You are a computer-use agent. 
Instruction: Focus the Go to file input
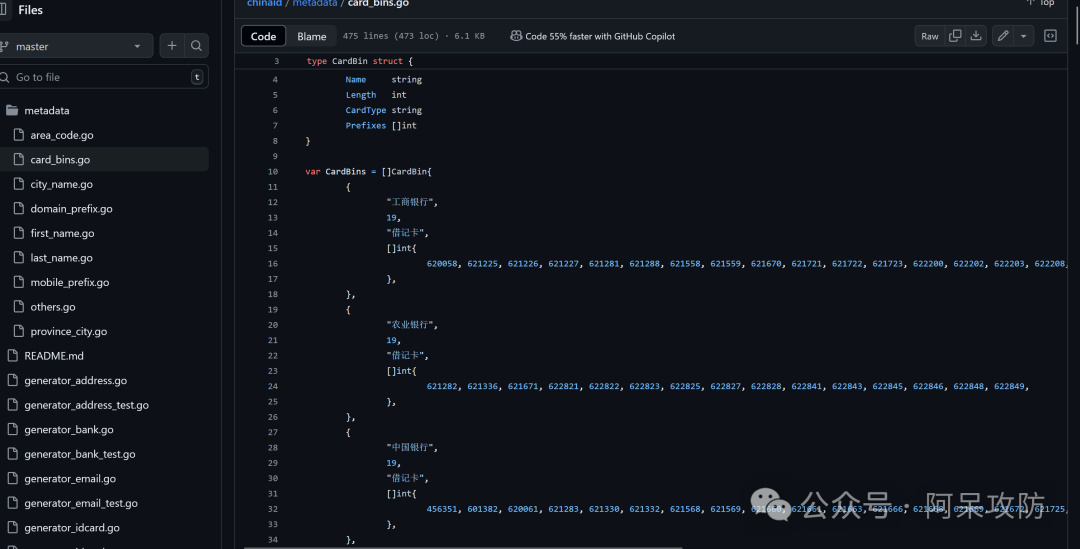coord(103,77)
